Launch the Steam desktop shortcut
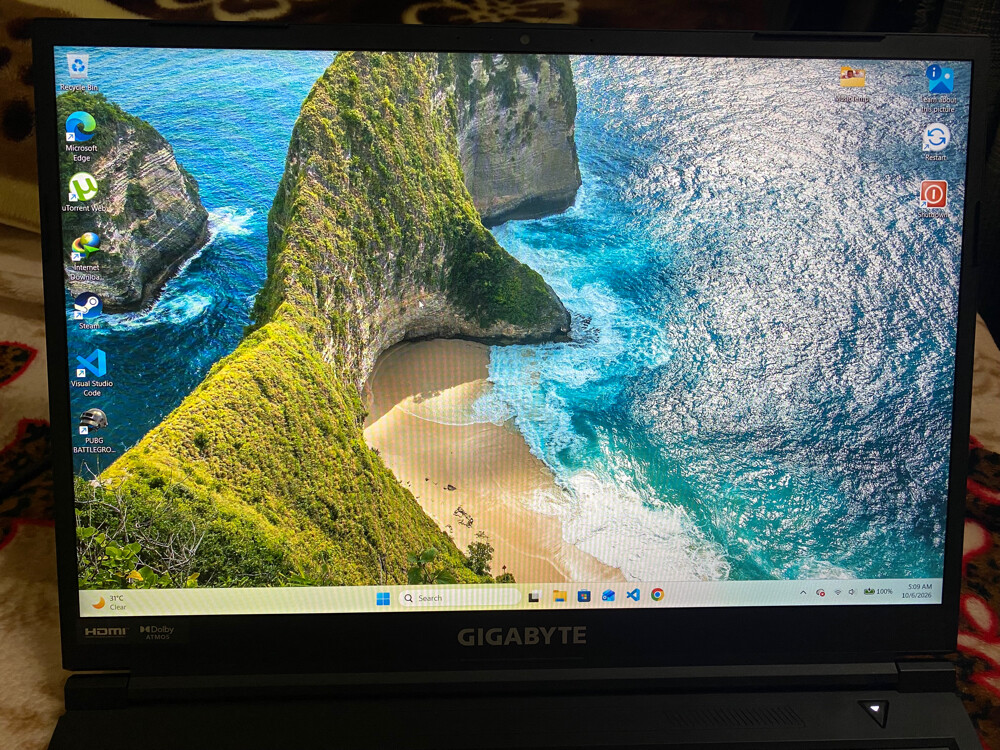 (88, 311)
